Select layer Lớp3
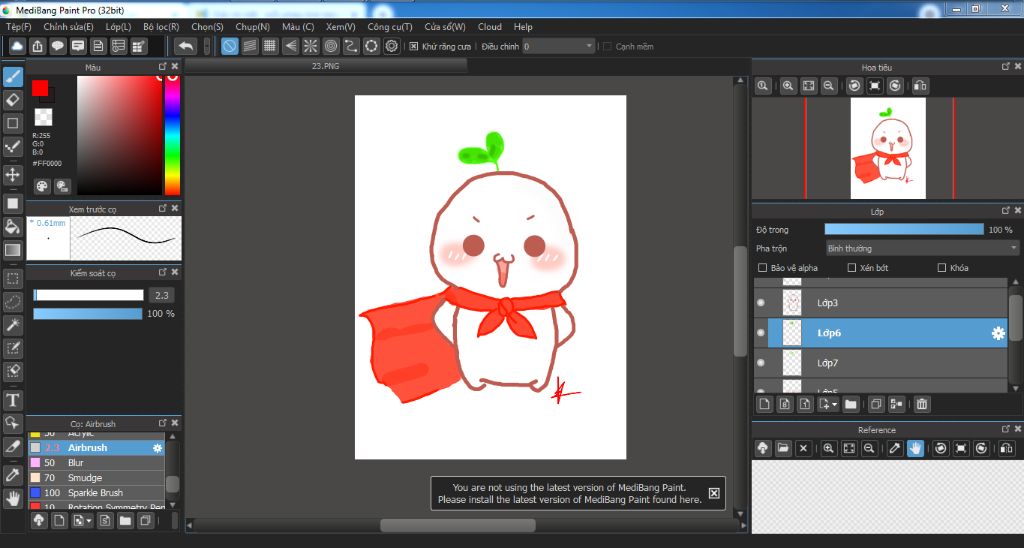This screenshot has height=548, width=1024. [881, 302]
